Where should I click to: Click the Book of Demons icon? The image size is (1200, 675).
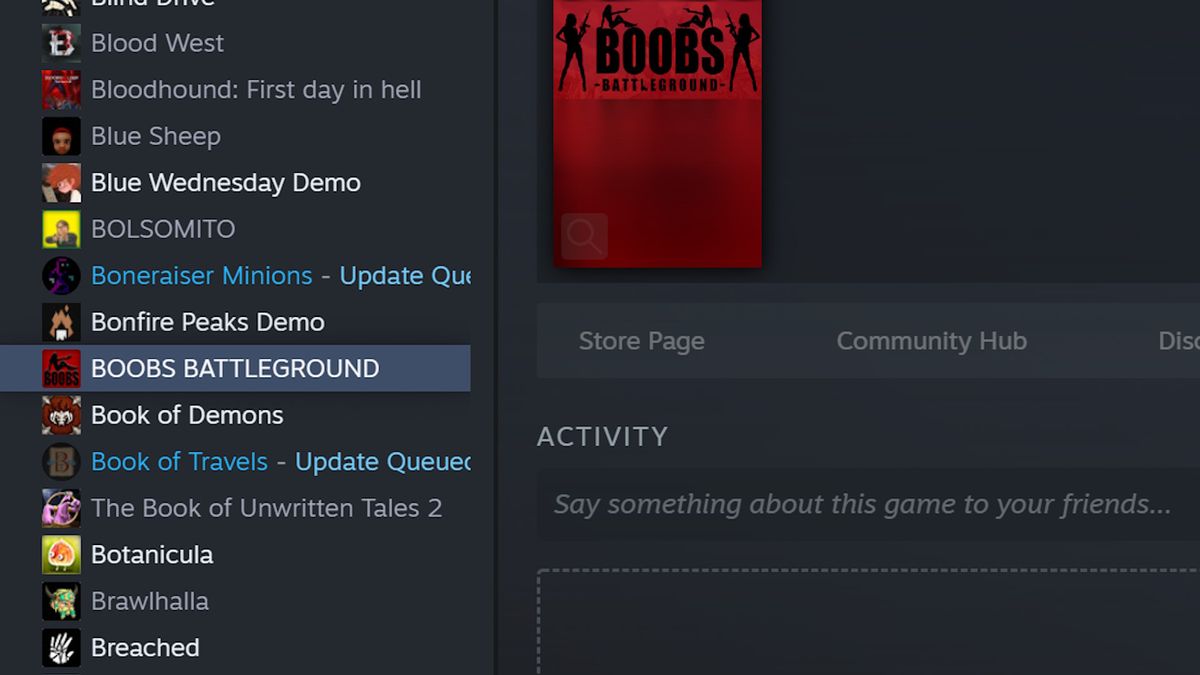coord(61,415)
